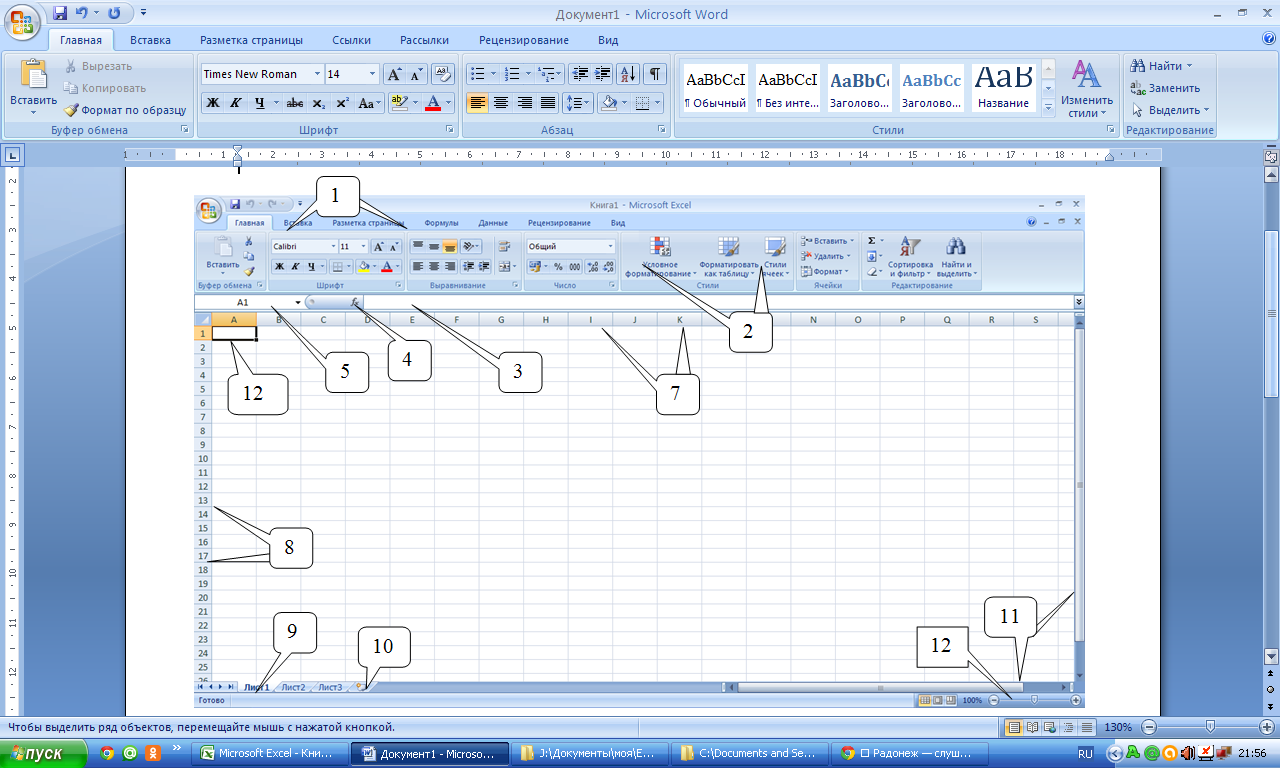Click the tab selector at ruler corner
The image size is (1280, 768).
[x=13, y=155]
